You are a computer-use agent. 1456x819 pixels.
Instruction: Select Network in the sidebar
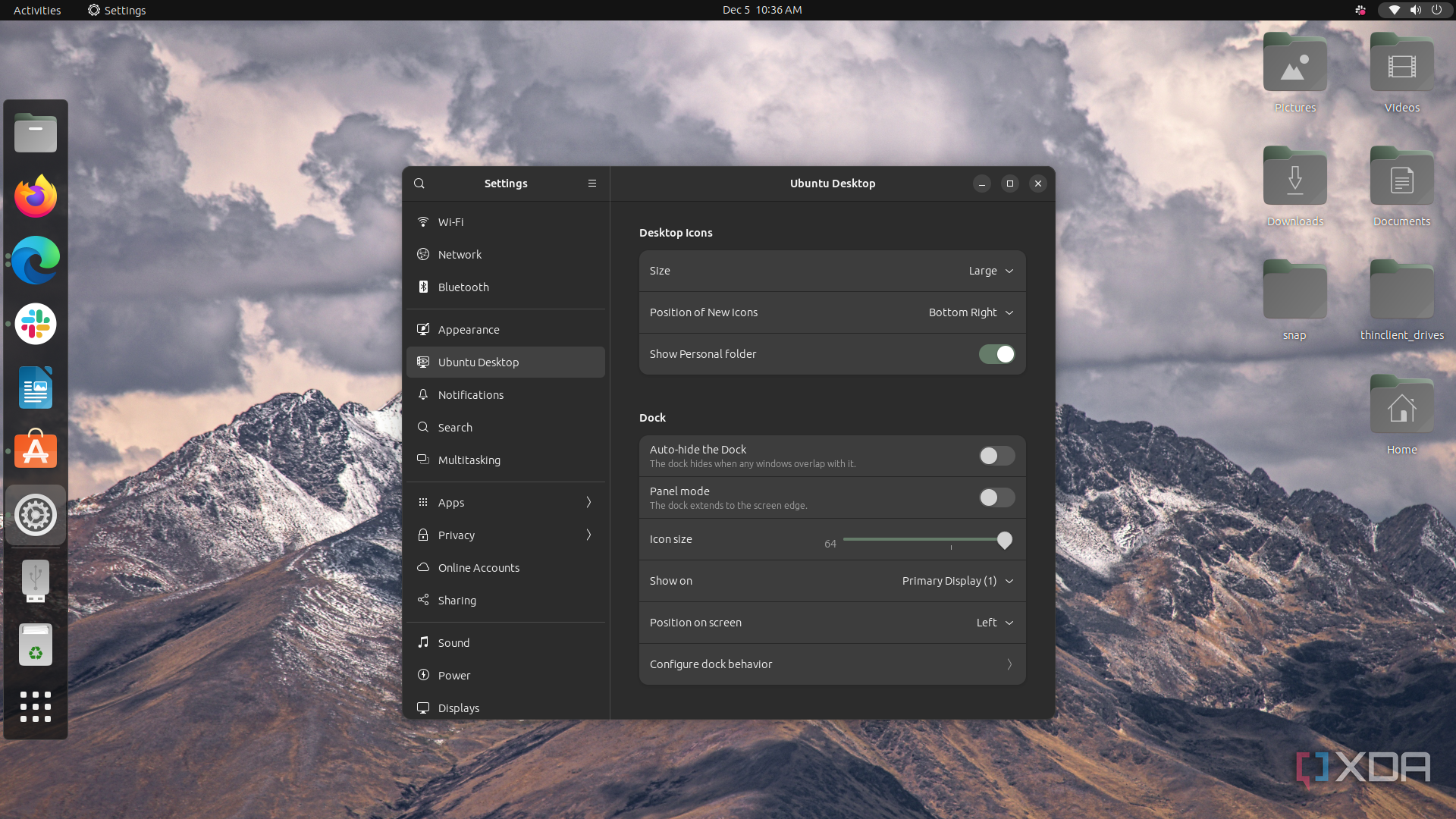[x=506, y=255]
